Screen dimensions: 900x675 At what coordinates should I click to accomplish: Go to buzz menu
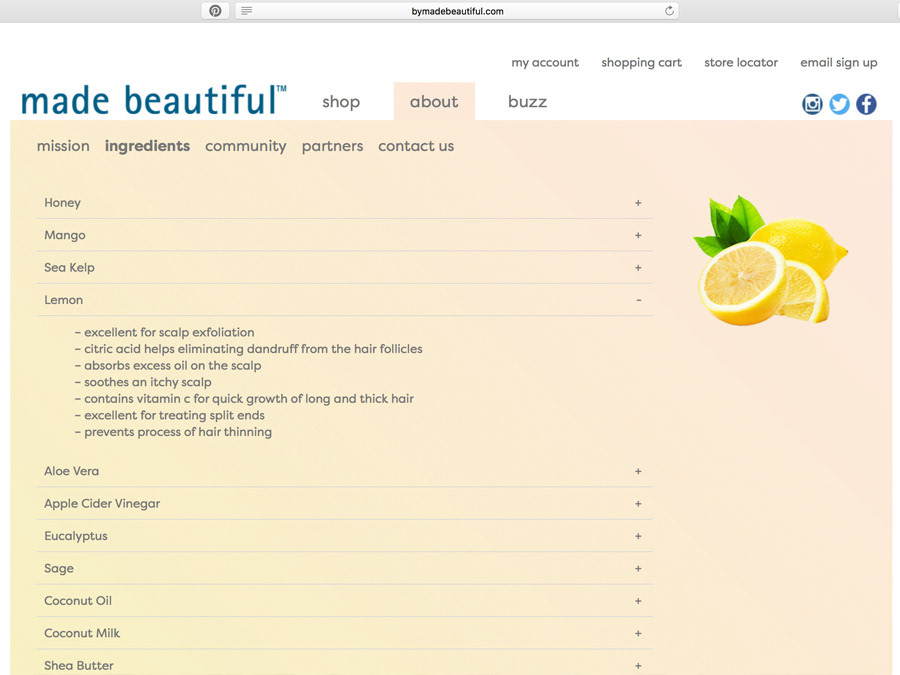click(527, 102)
